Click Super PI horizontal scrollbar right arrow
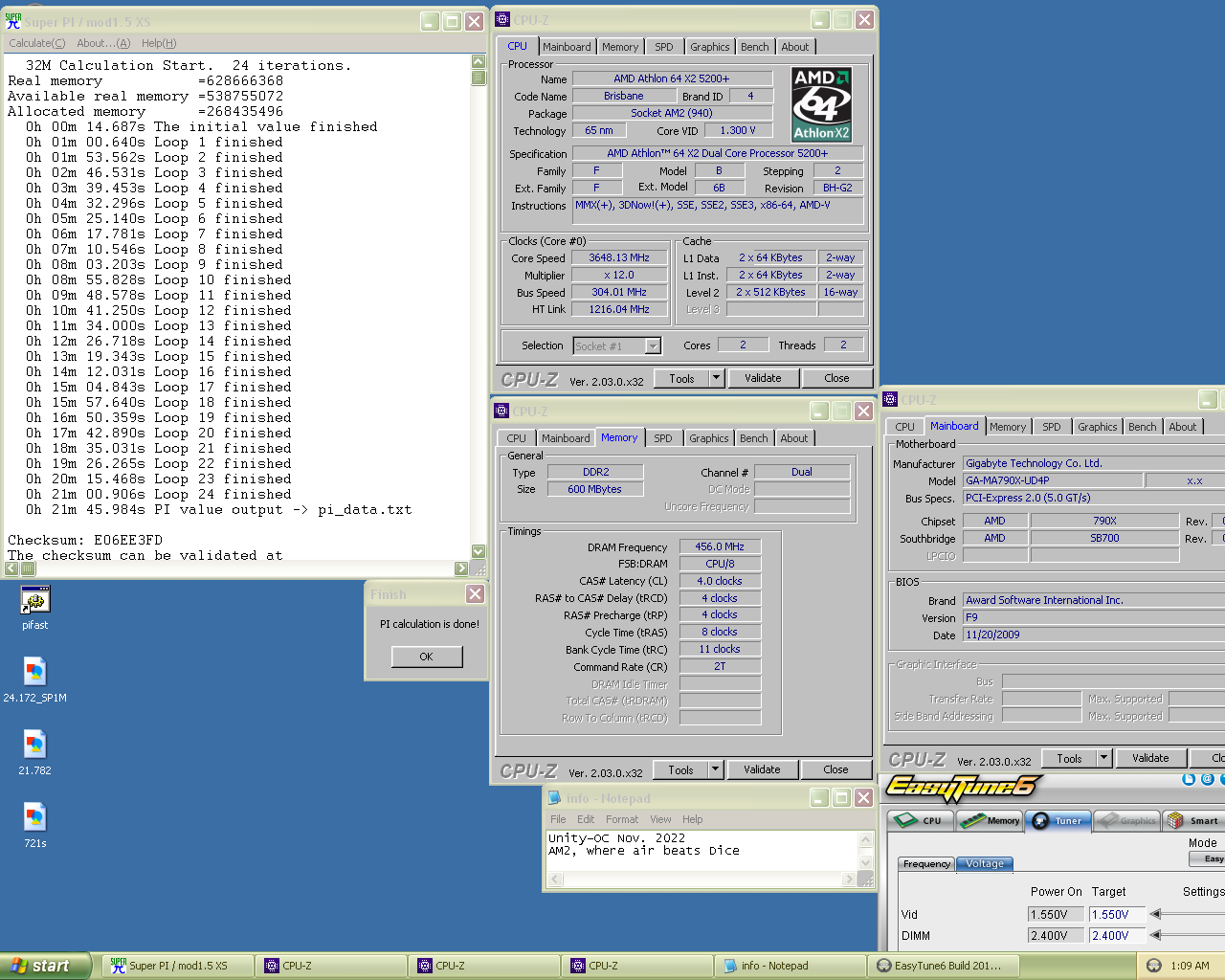The width and height of the screenshot is (1225, 980). tap(461, 568)
